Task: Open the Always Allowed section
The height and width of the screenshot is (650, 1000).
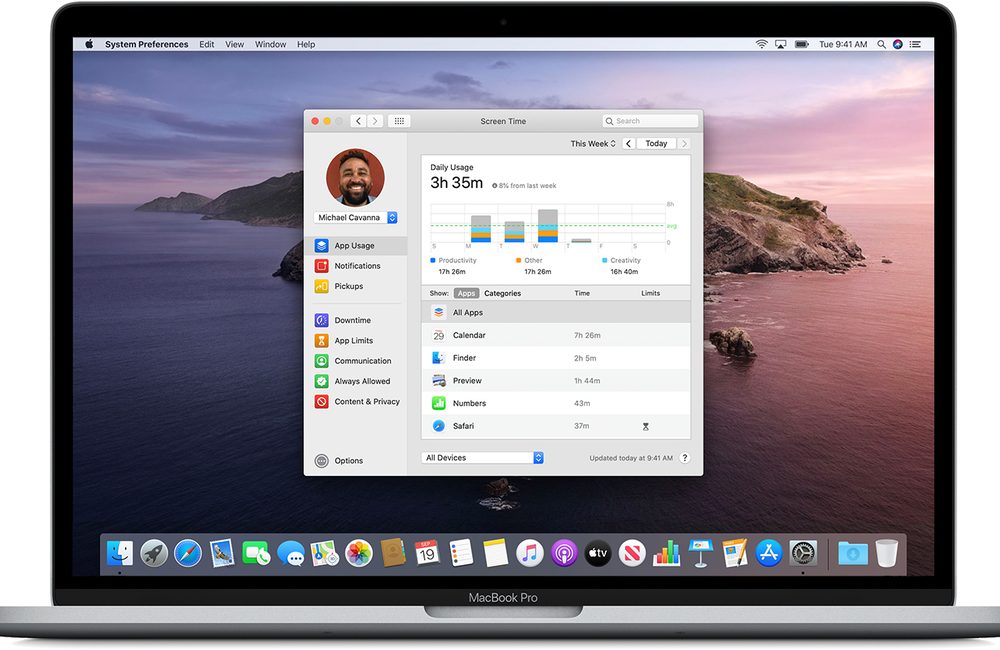Action: click(355, 381)
